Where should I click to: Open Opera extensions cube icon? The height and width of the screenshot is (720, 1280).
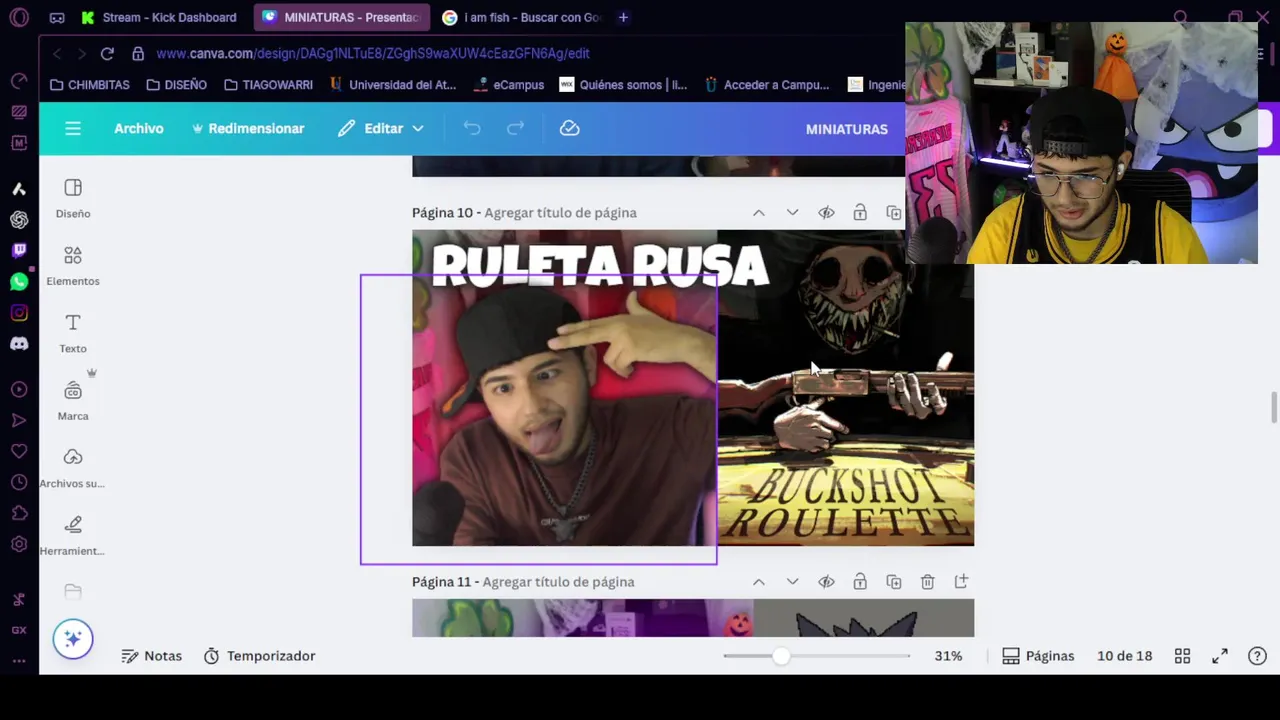(19, 513)
